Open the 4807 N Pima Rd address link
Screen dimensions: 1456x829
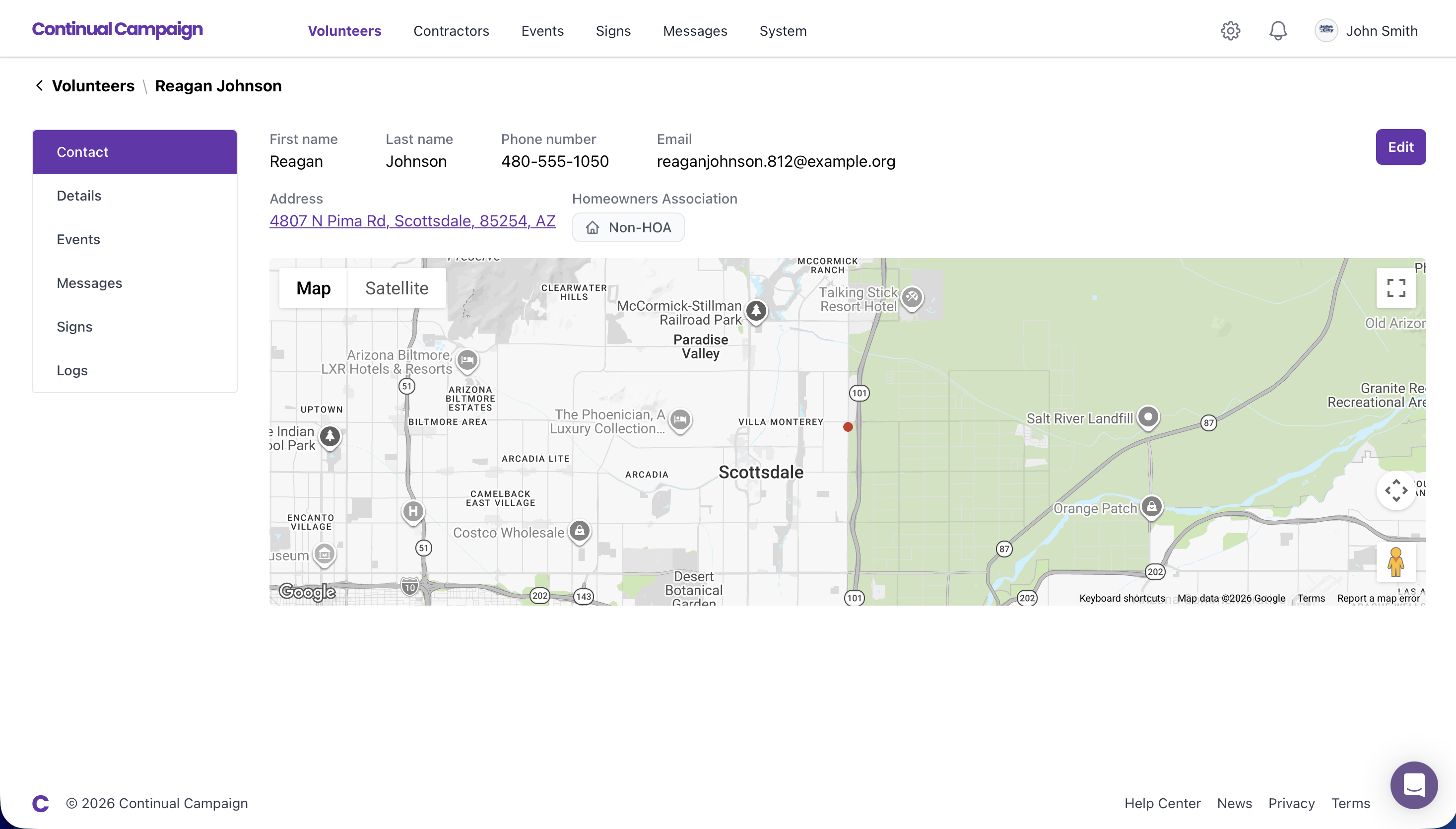(x=412, y=221)
